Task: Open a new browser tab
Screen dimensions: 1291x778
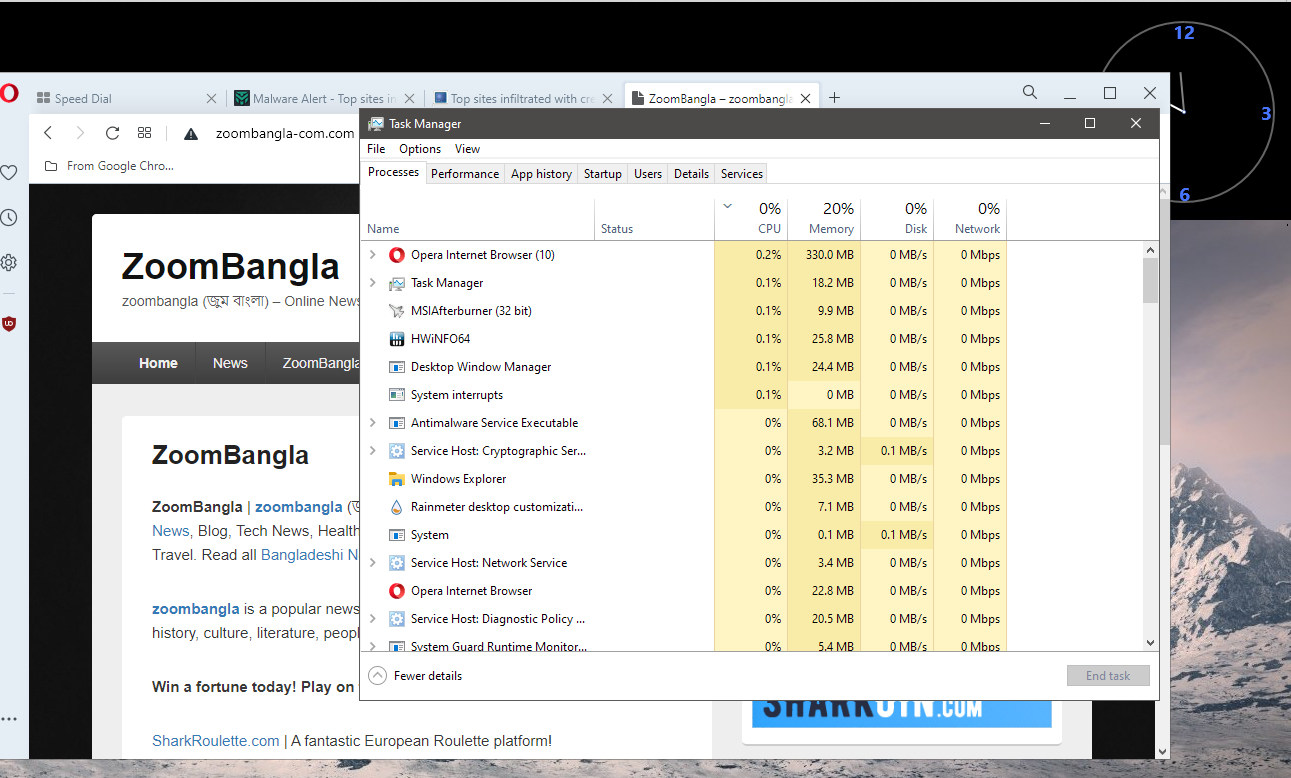Action: tap(834, 98)
